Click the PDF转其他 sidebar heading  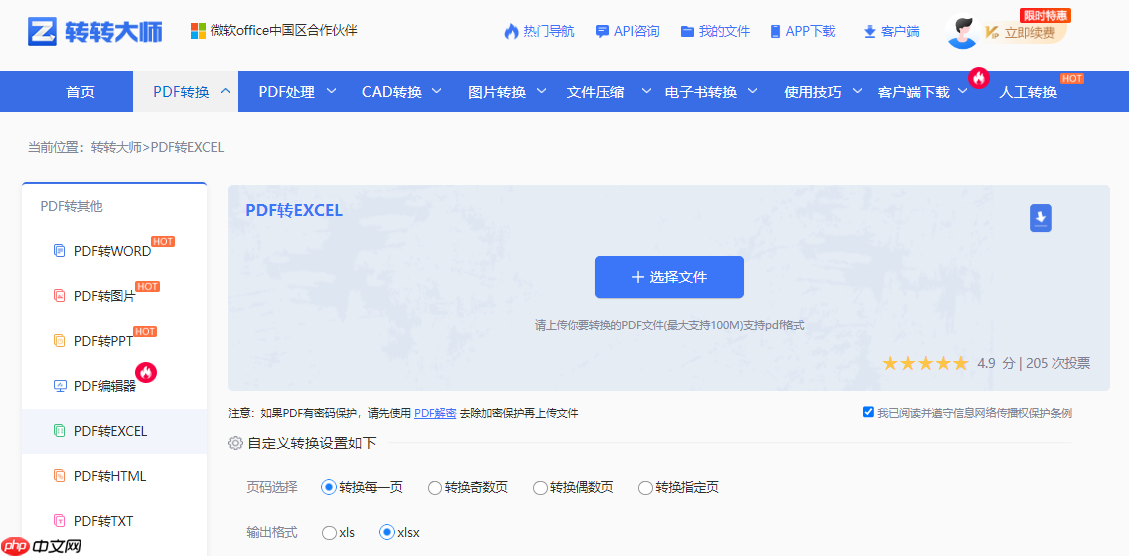coord(71,206)
